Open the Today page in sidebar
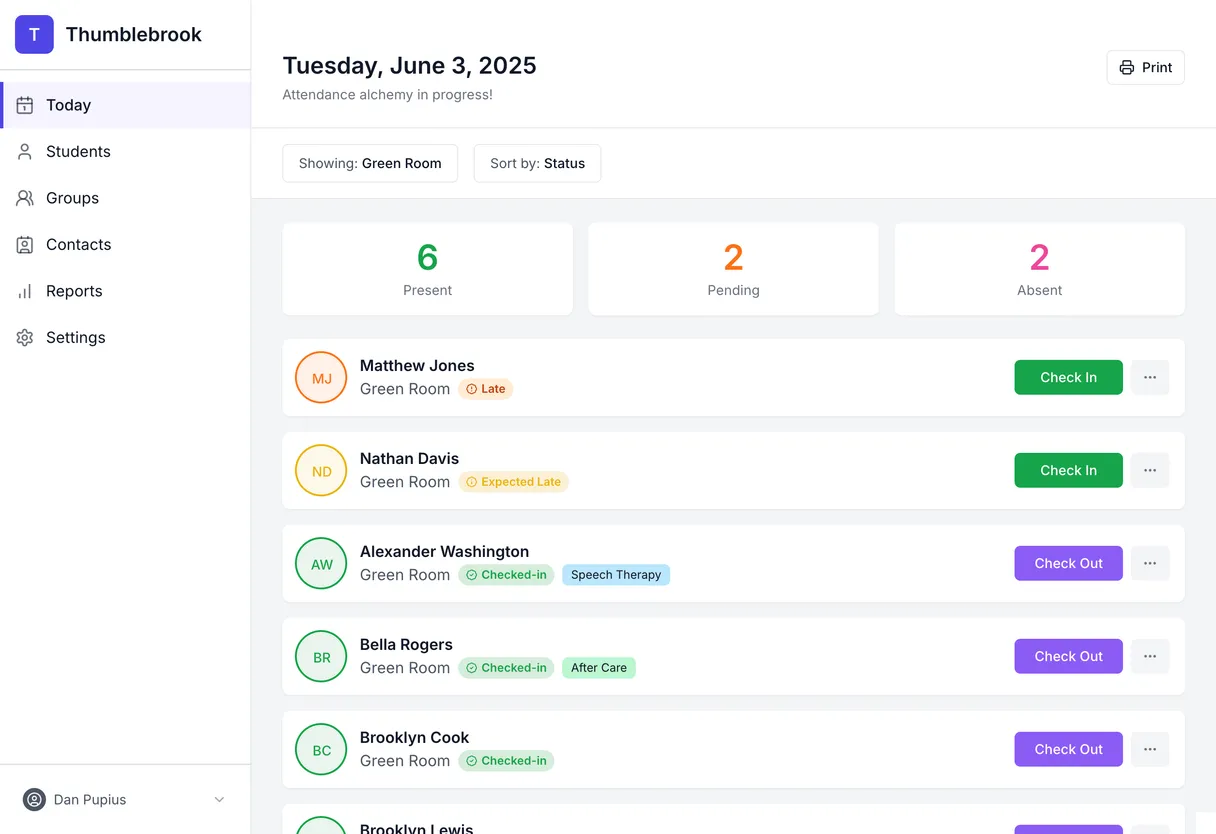Image resolution: width=1216 pixels, height=834 pixels. [126, 105]
